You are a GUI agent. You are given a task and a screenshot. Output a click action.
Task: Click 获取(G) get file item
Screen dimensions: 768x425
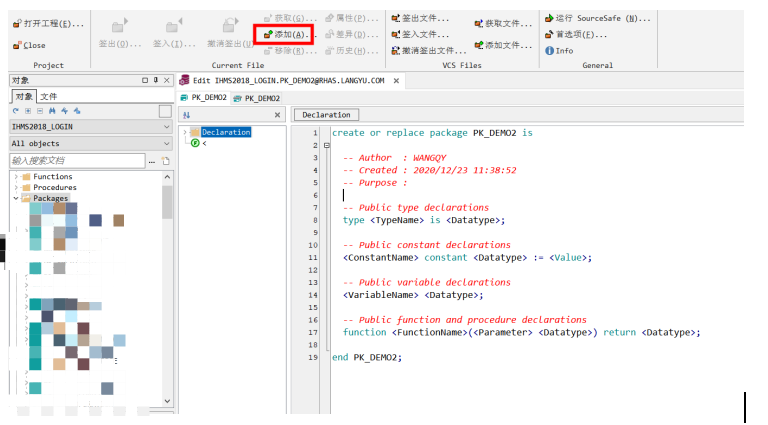[290, 18]
